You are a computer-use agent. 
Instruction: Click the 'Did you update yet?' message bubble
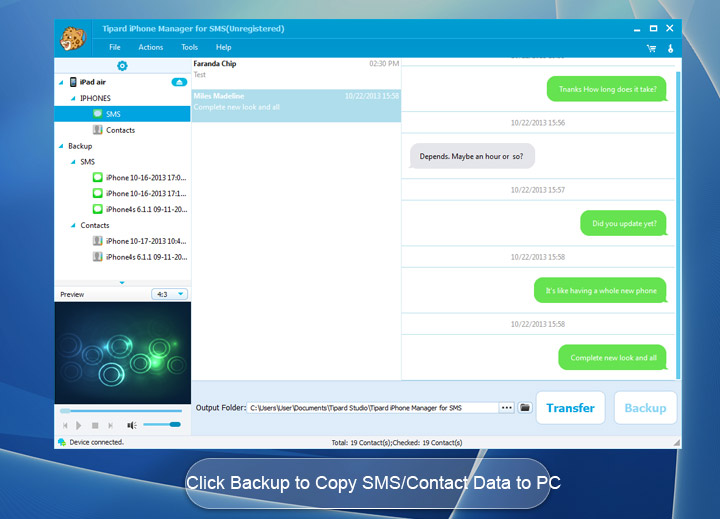click(624, 223)
